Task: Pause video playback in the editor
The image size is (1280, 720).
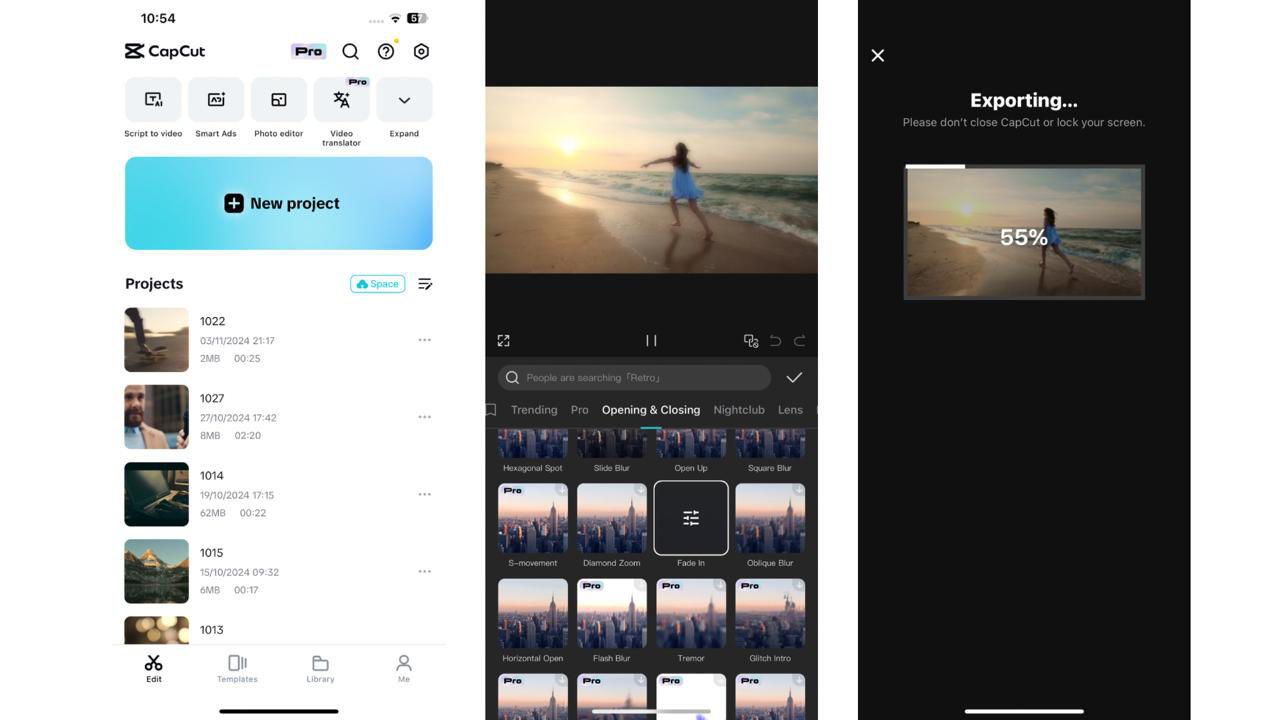Action: 651,340
